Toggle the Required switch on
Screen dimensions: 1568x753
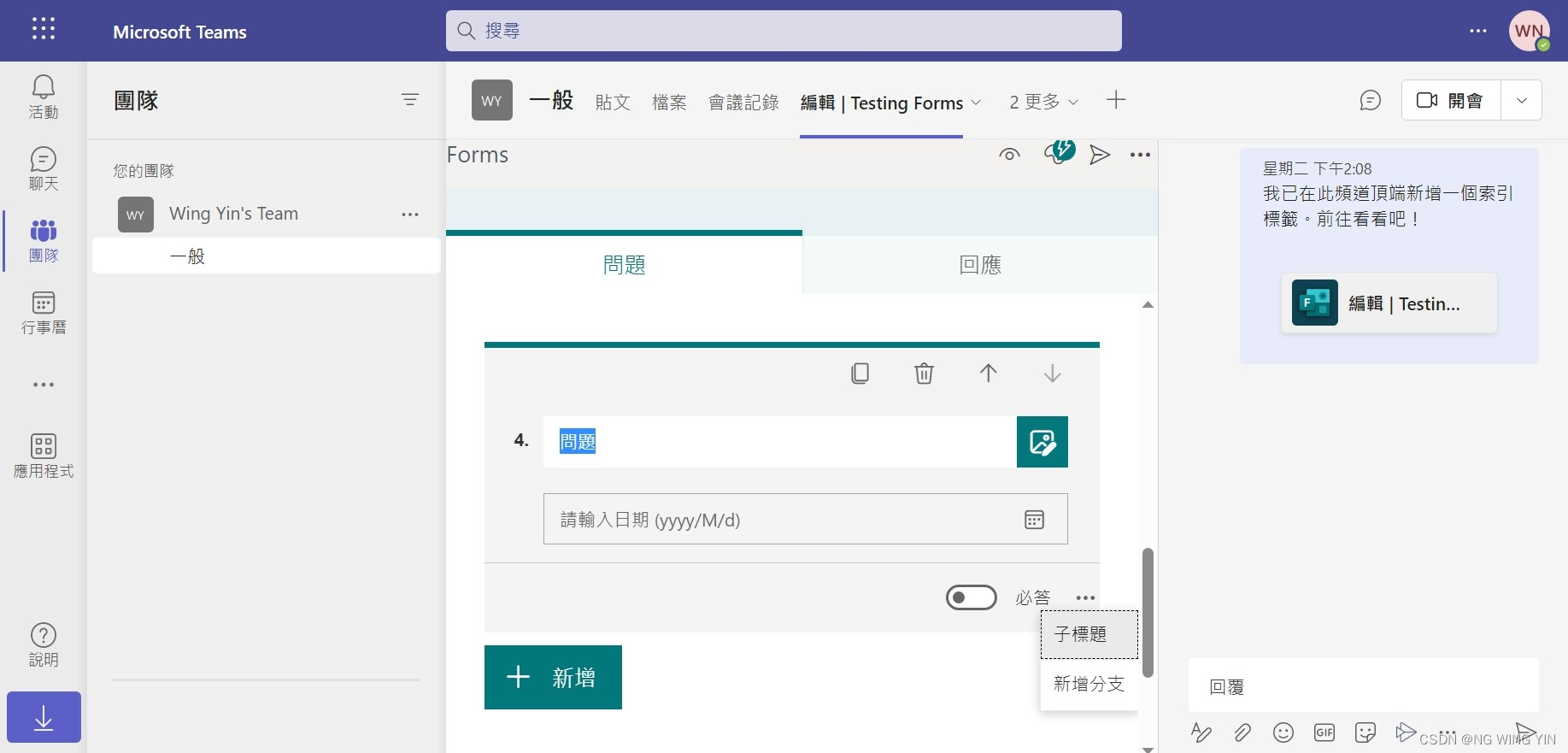(x=972, y=597)
